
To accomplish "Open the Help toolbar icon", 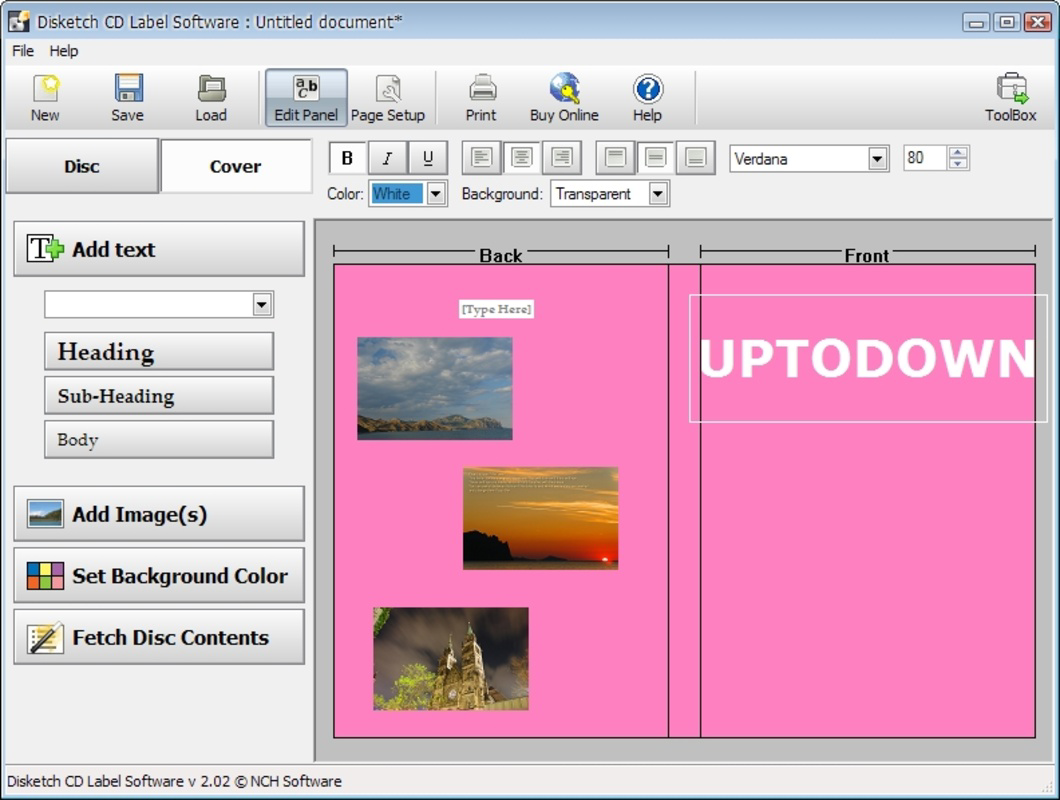I will pyautogui.click(x=646, y=95).
